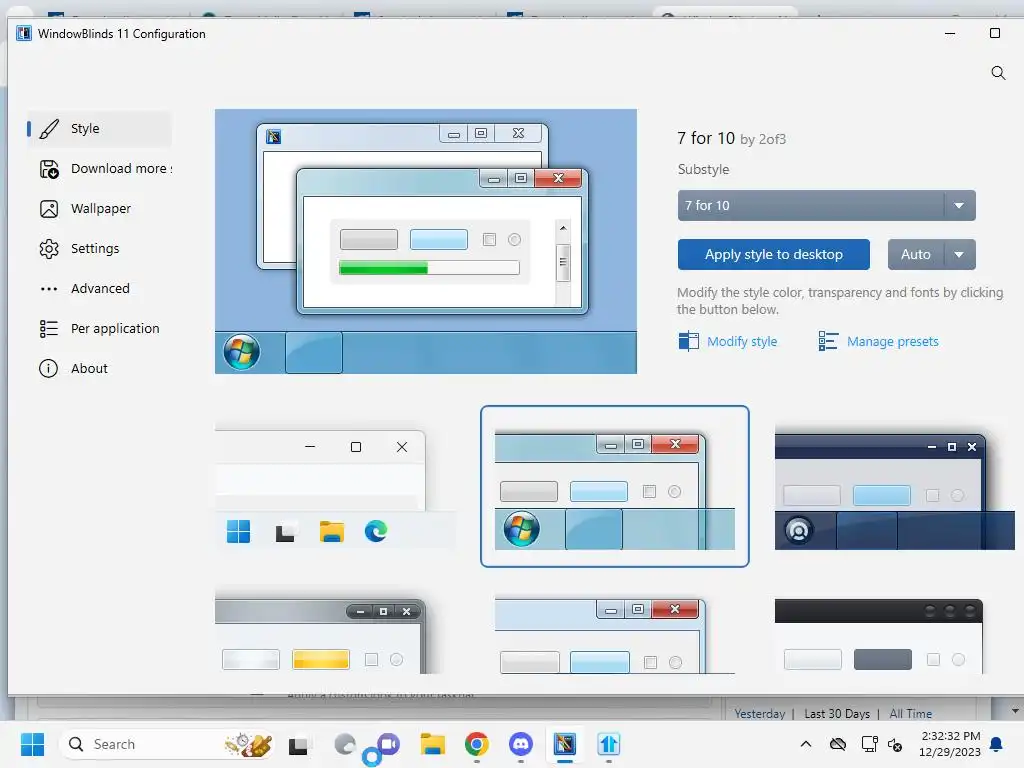Click the Manage presets link

(892, 342)
